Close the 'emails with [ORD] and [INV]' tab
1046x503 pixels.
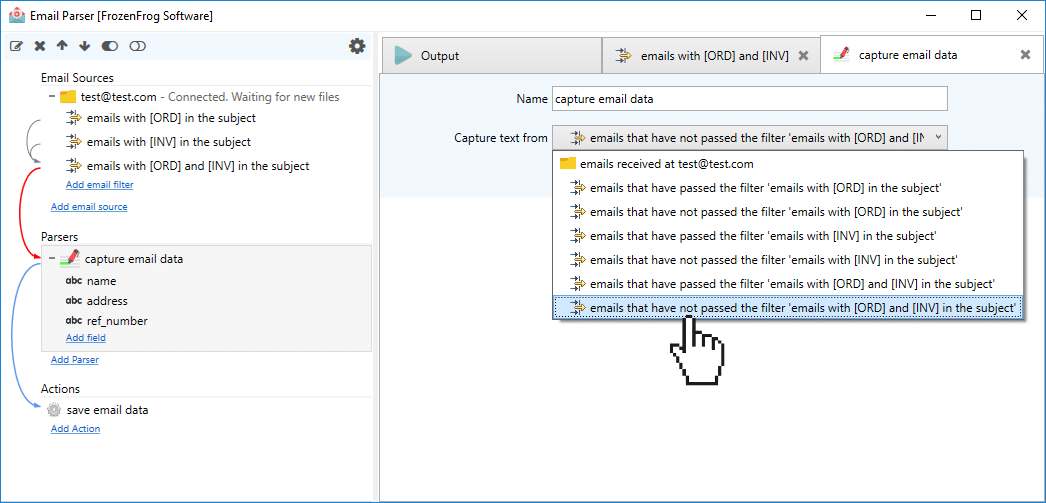[x=804, y=56]
